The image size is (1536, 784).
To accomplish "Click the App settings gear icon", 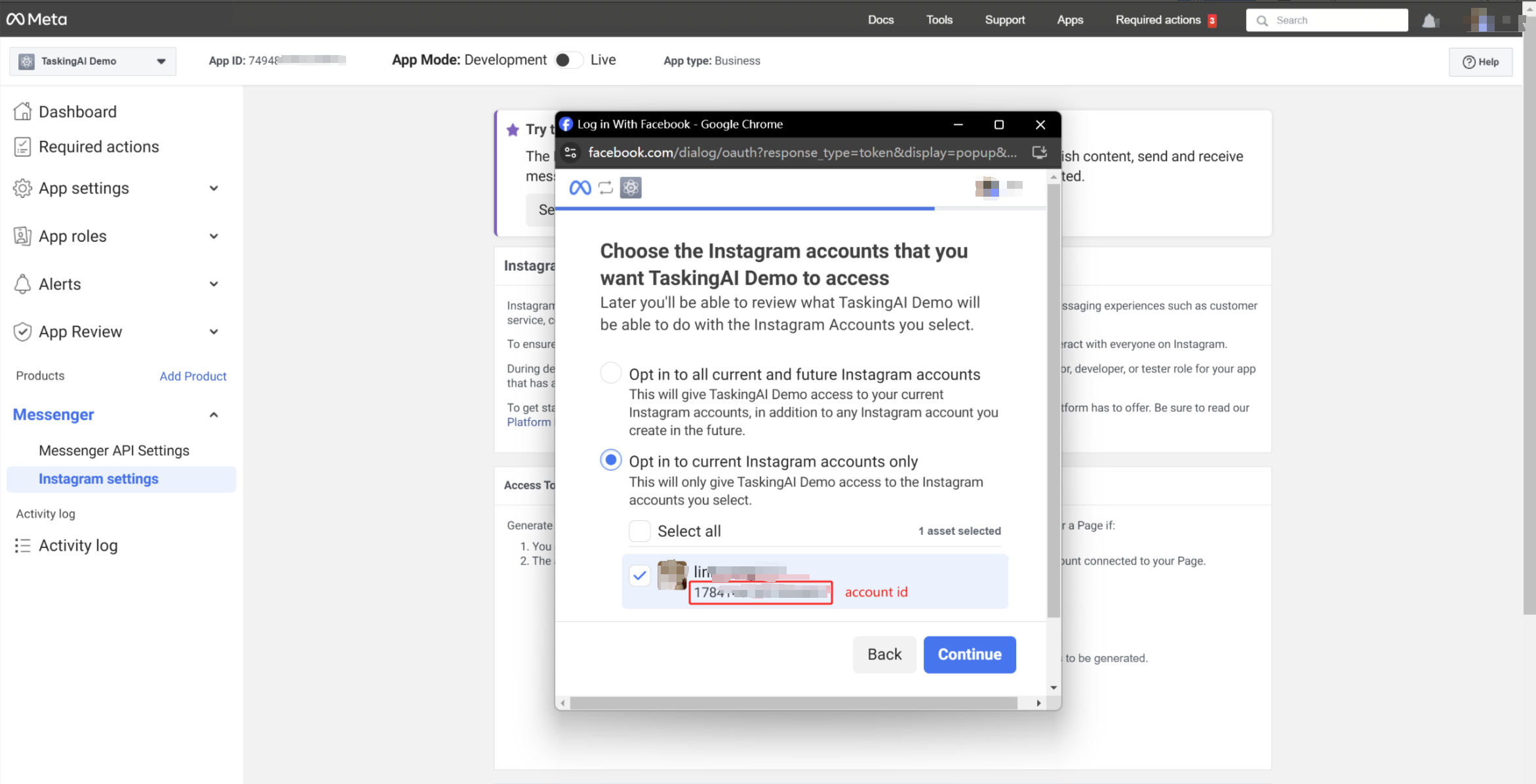I will 22,188.
